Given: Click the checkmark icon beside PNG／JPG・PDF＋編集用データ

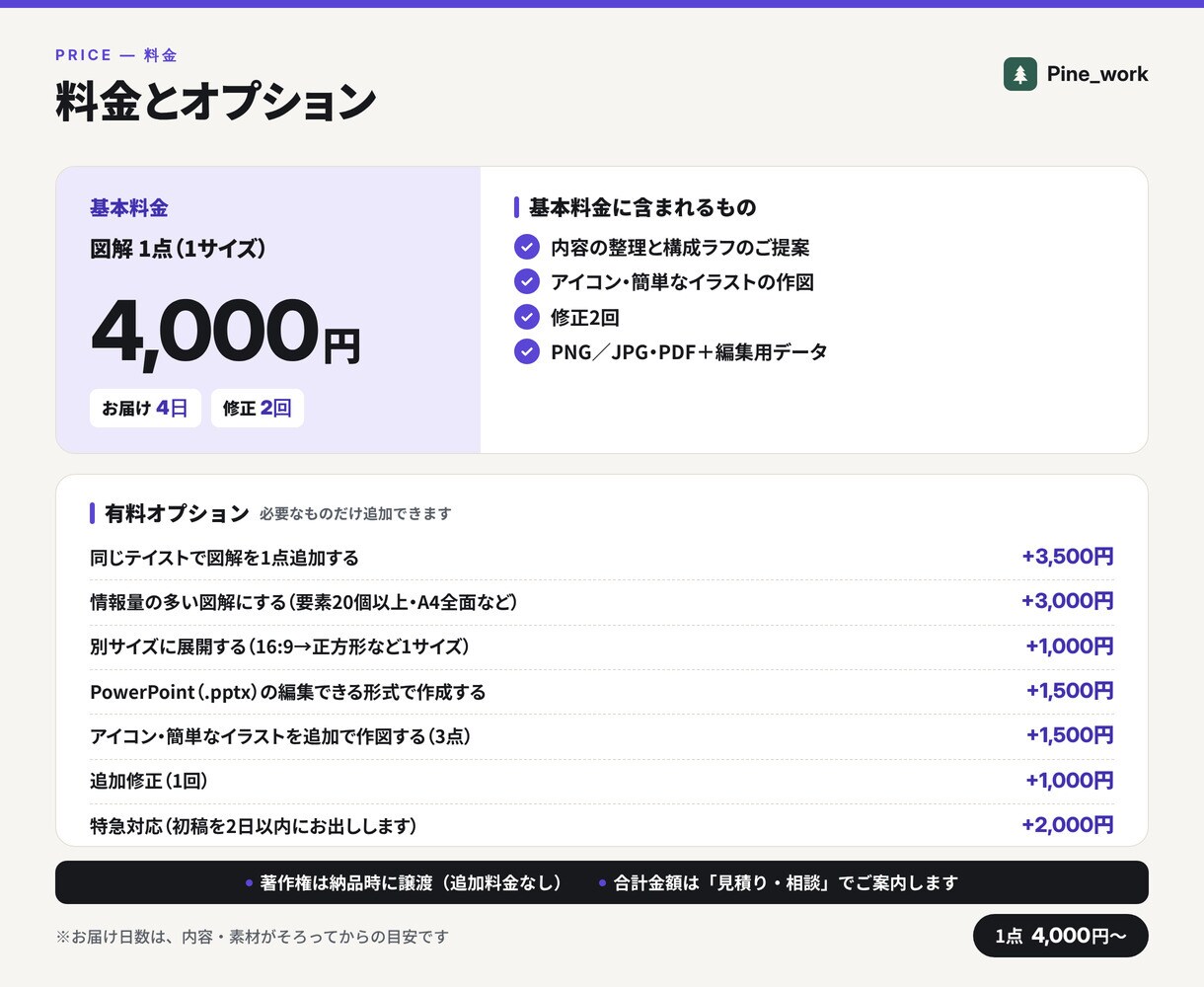Looking at the screenshot, I should click(527, 351).
